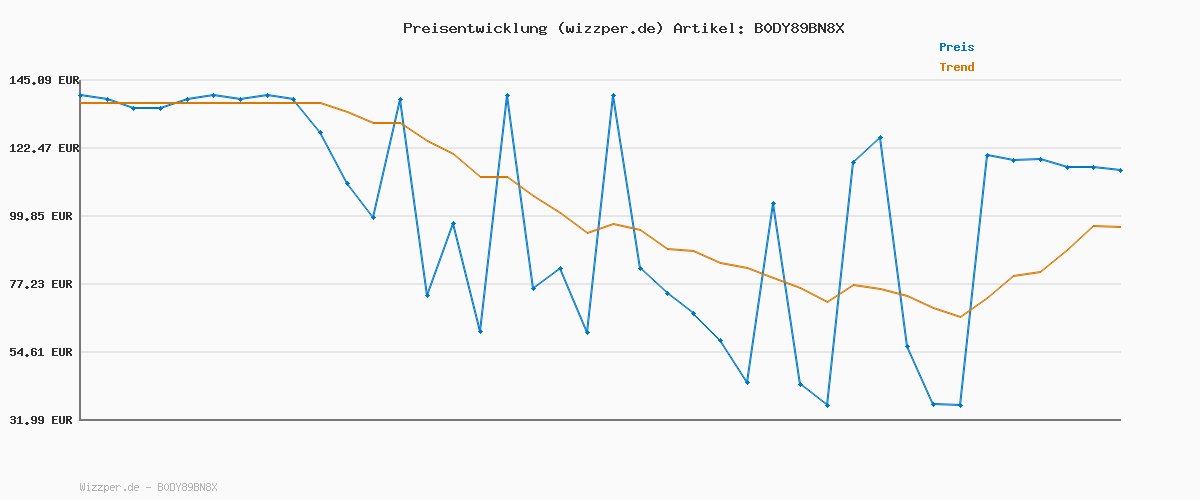The image size is (1200, 500).
Task: Click the blue Preis legend label
Action: tap(956, 47)
